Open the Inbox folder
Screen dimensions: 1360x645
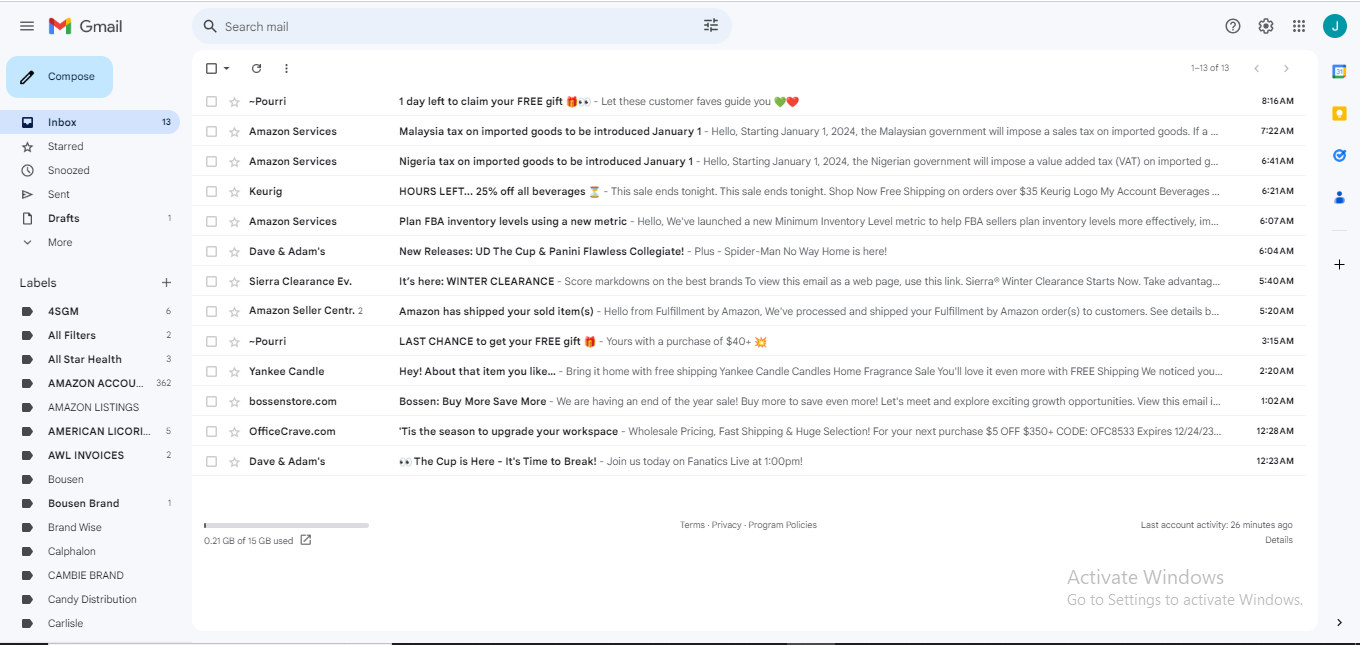[x=90, y=122]
